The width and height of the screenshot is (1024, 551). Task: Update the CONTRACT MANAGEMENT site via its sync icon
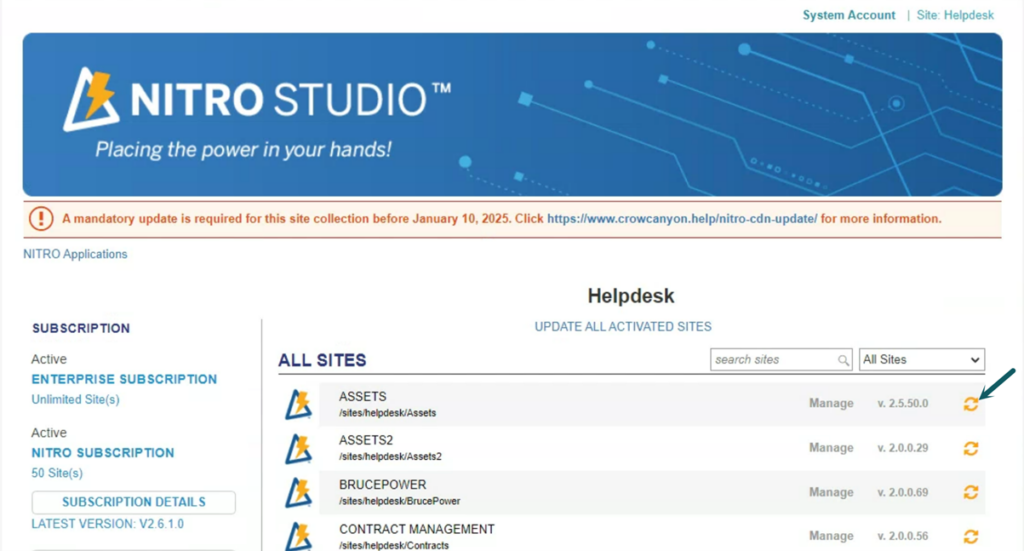[x=970, y=536]
